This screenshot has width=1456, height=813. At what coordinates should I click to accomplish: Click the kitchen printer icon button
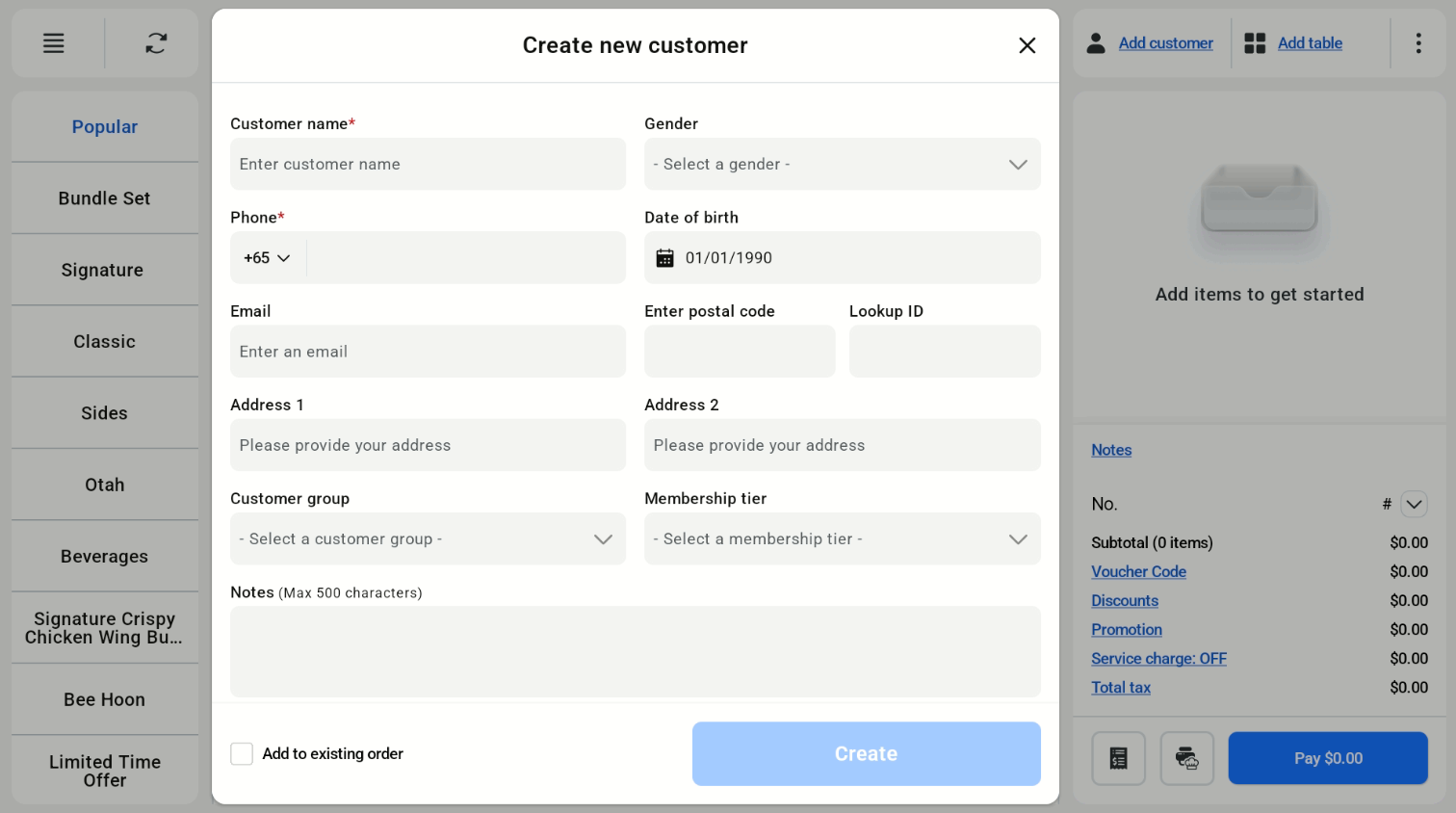point(1187,758)
